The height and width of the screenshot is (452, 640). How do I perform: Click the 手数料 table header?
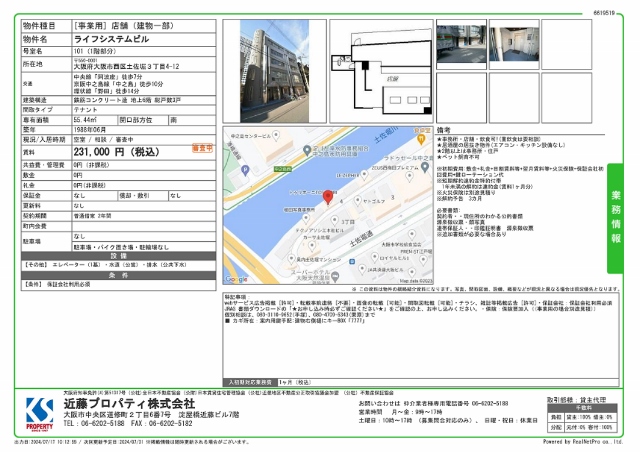point(582,408)
